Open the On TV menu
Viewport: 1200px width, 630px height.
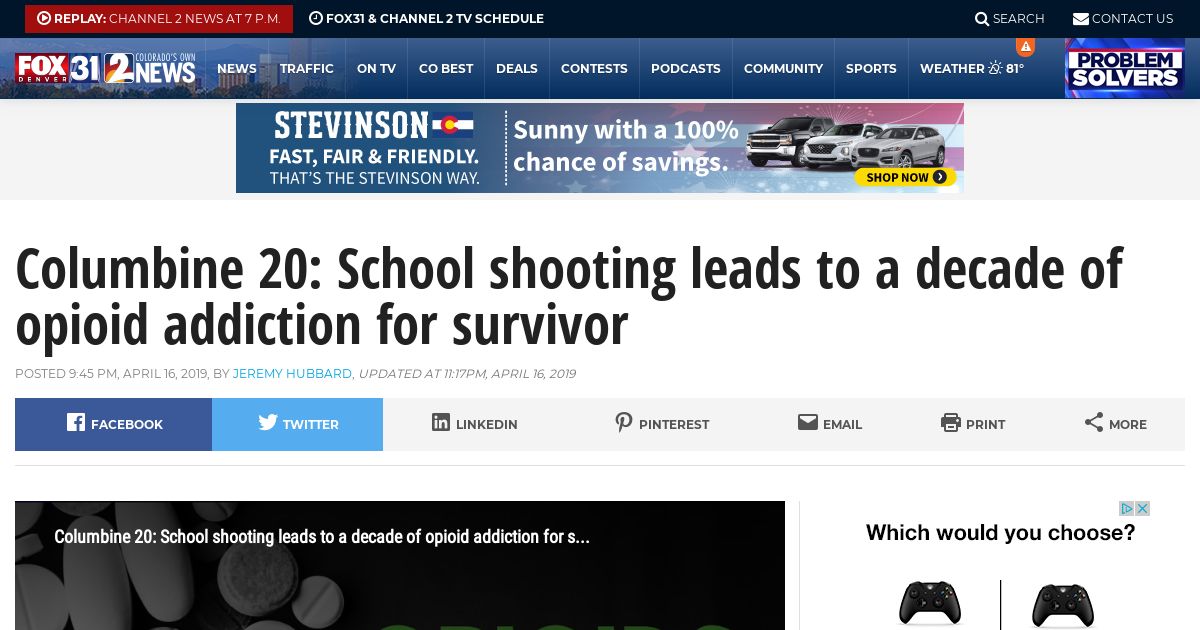coord(376,69)
